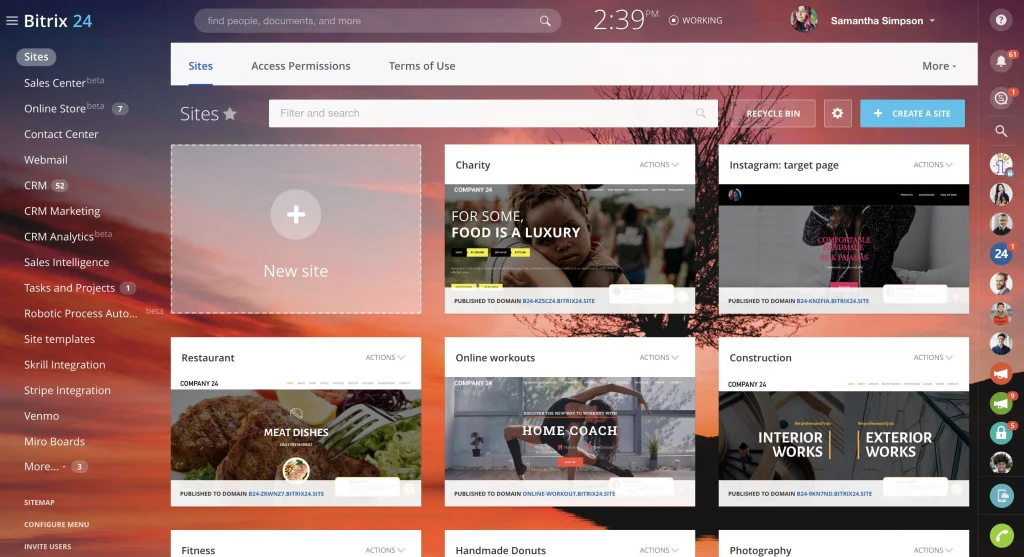Open the help question mark icon

click(1001, 20)
